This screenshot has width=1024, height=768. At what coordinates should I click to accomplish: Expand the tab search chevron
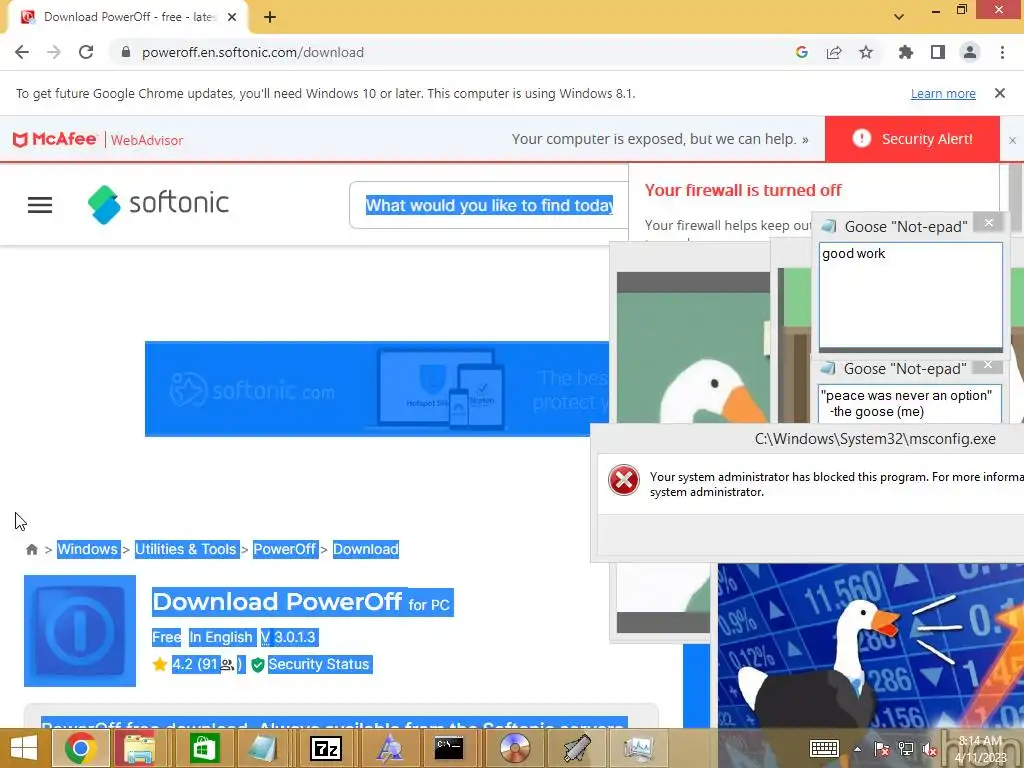click(899, 17)
